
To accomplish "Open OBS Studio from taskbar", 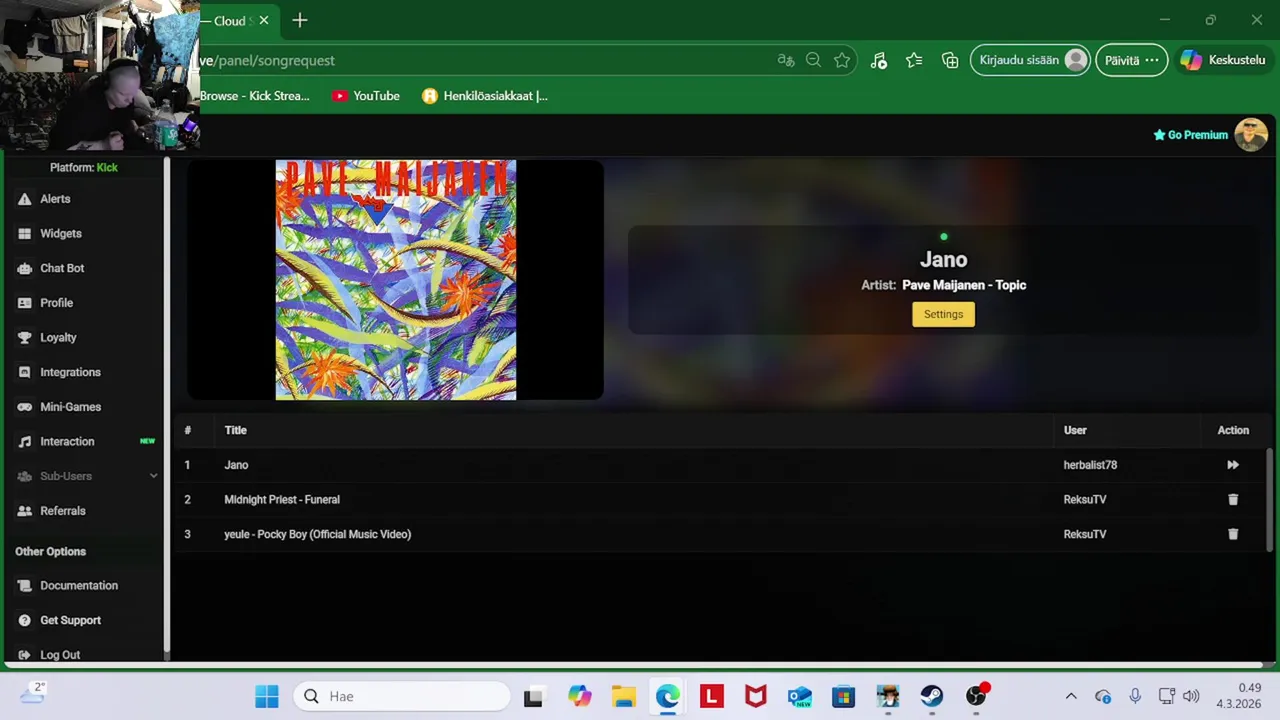I will pyautogui.click(x=976, y=696).
